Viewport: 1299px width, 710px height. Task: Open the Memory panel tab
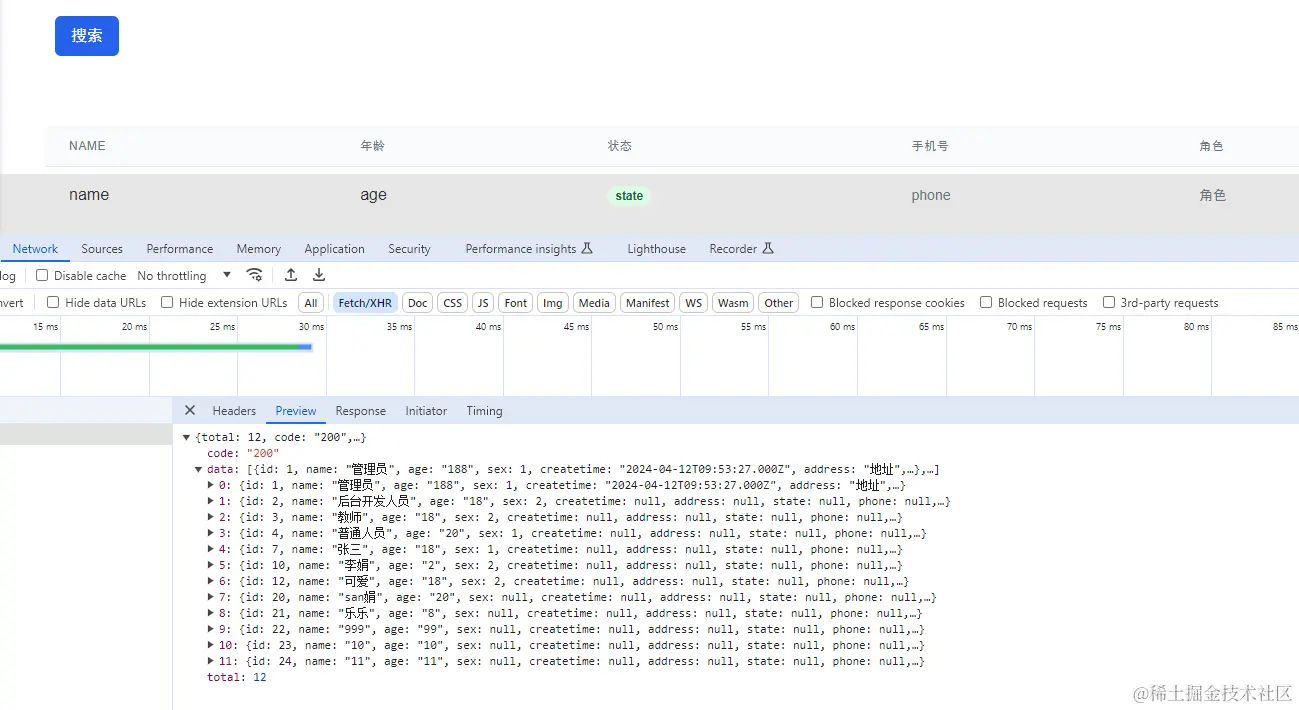pos(259,249)
